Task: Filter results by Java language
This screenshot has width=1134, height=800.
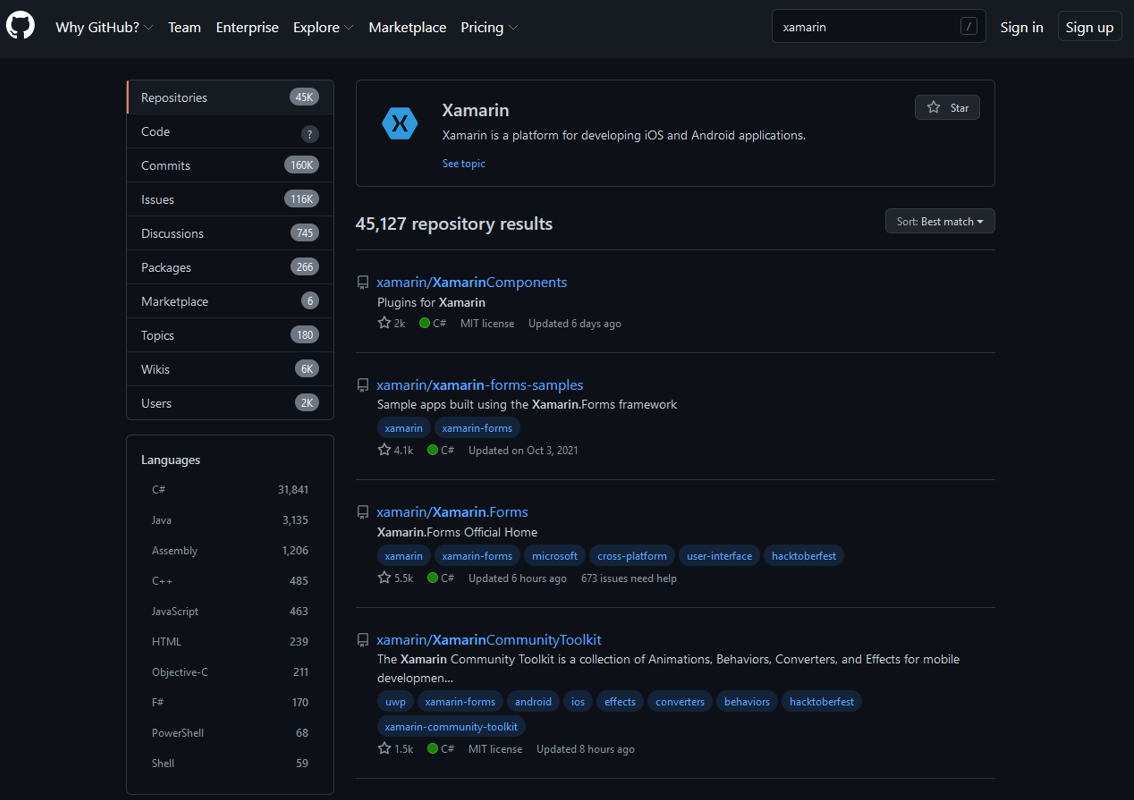Action: [x=230, y=520]
